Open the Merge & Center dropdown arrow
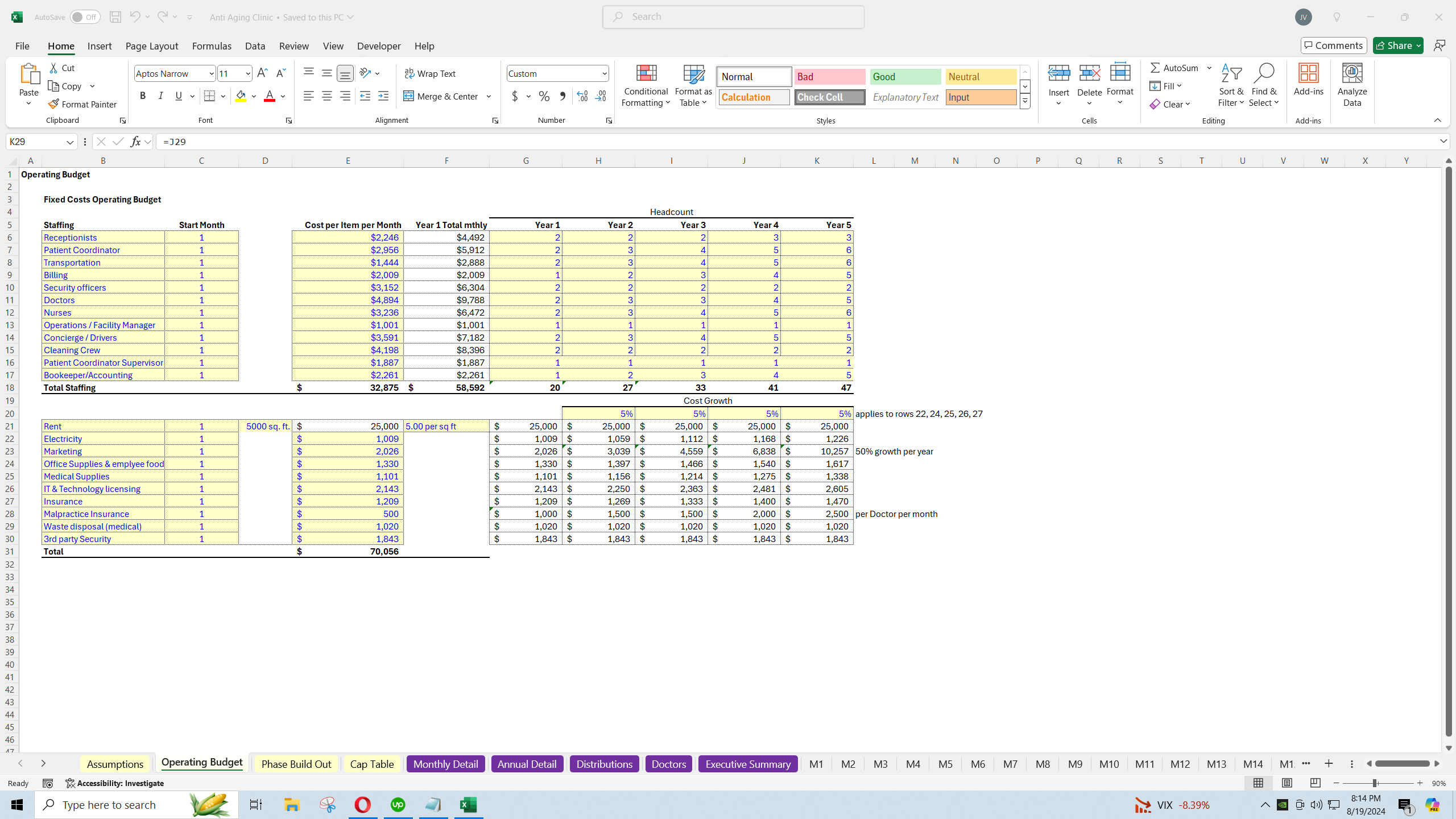1456x819 pixels. point(489,96)
